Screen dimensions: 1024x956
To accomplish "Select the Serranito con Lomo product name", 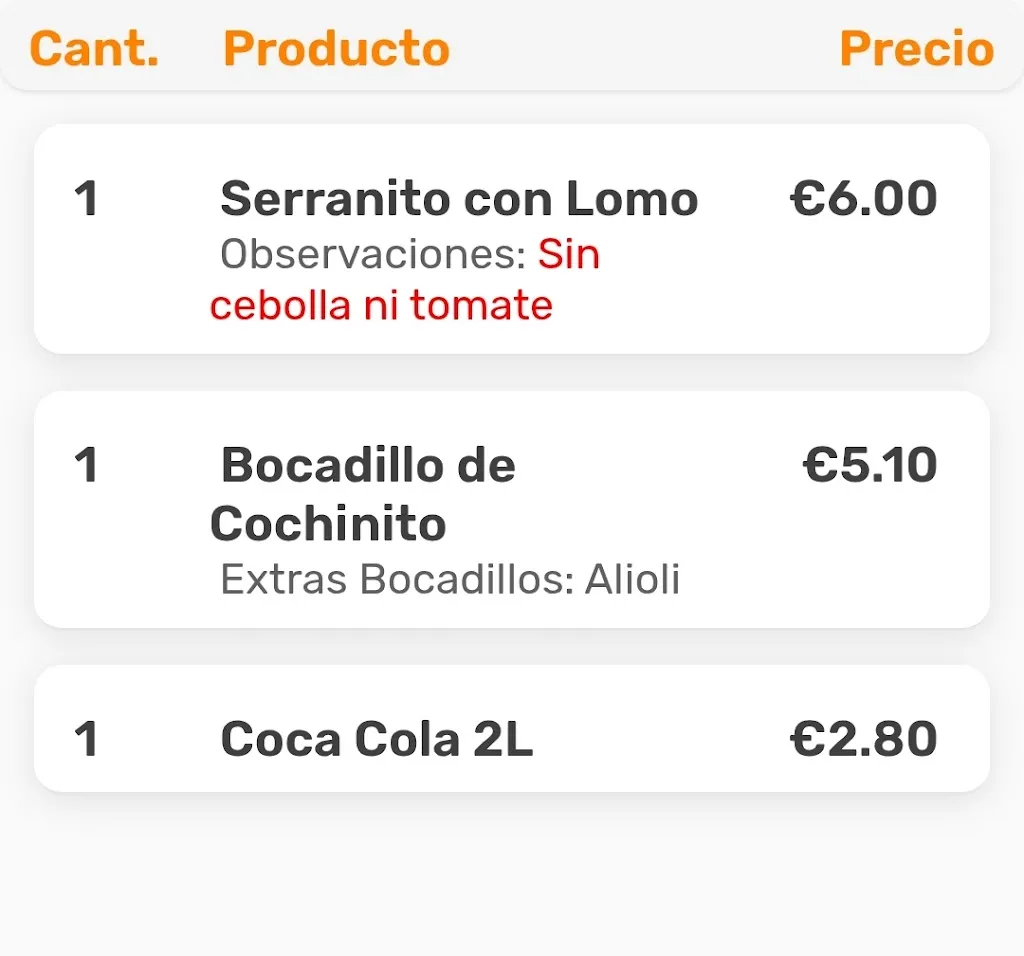I will pyautogui.click(x=458, y=199).
